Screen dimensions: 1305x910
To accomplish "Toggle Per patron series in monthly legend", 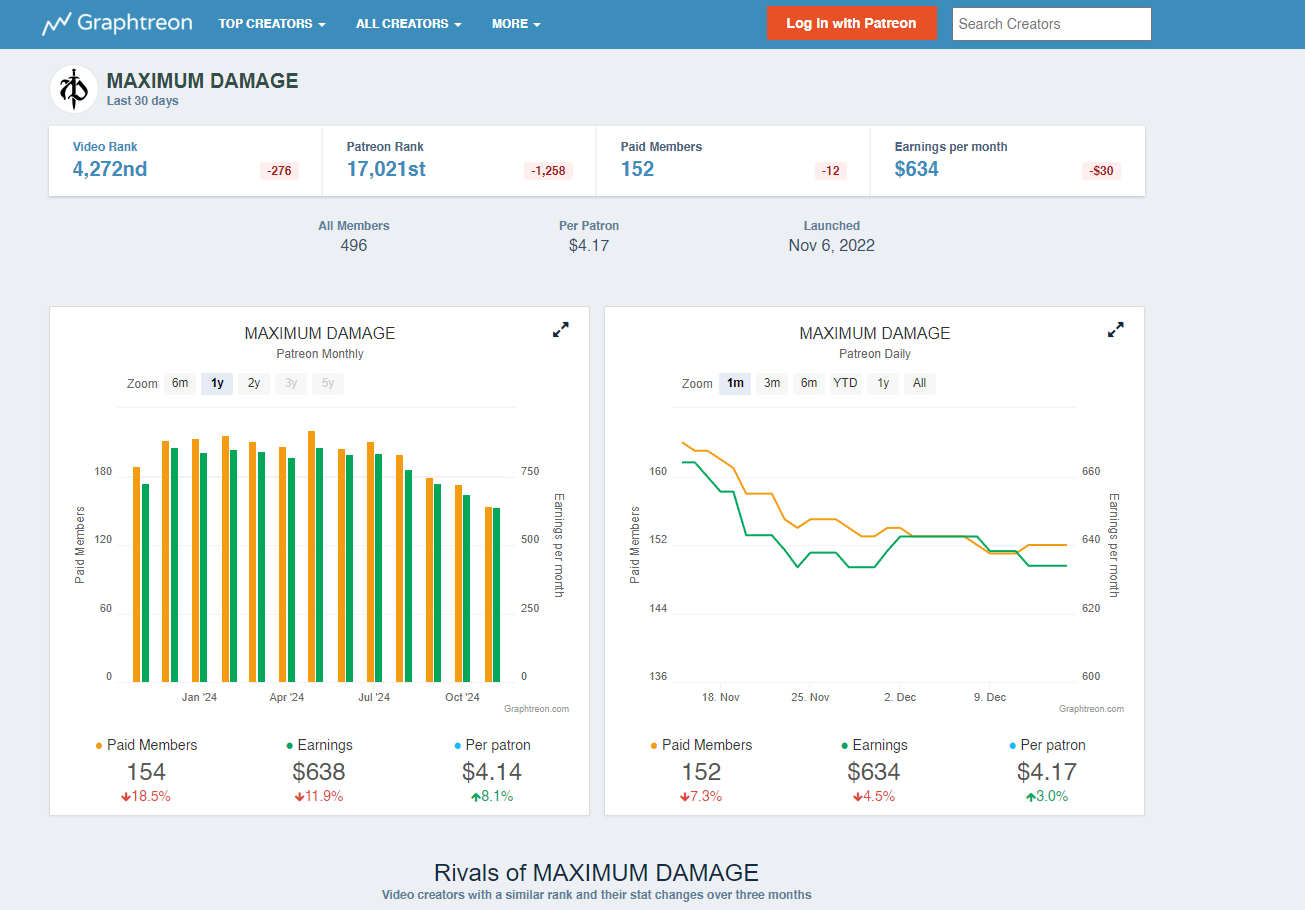I will coord(492,745).
